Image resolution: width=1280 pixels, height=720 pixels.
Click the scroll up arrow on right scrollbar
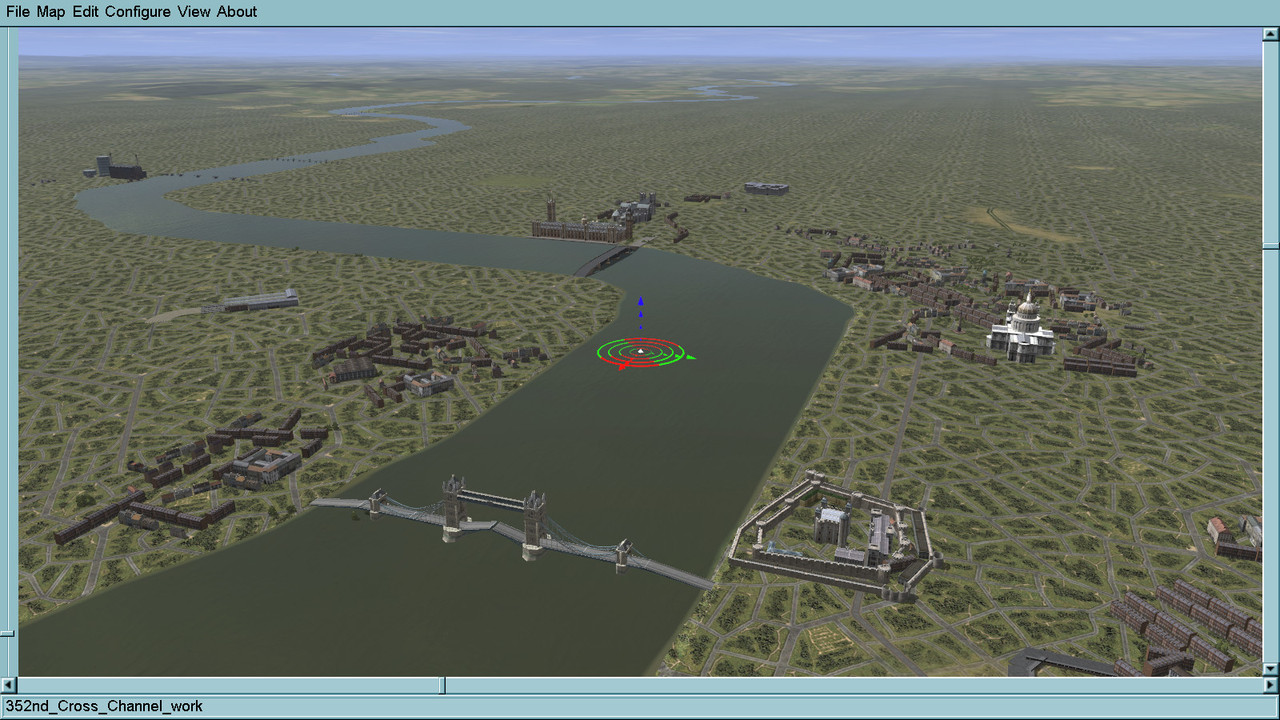[x=1271, y=35]
